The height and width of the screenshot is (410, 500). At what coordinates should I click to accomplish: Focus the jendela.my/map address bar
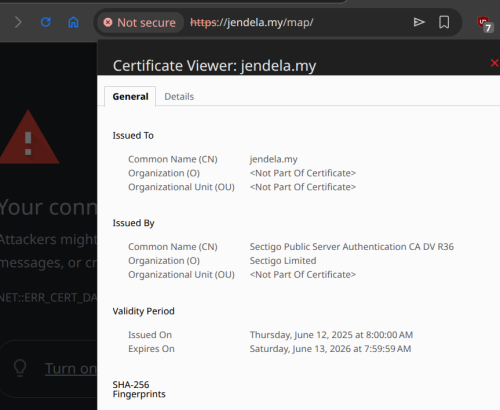click(x=252, y=22)
